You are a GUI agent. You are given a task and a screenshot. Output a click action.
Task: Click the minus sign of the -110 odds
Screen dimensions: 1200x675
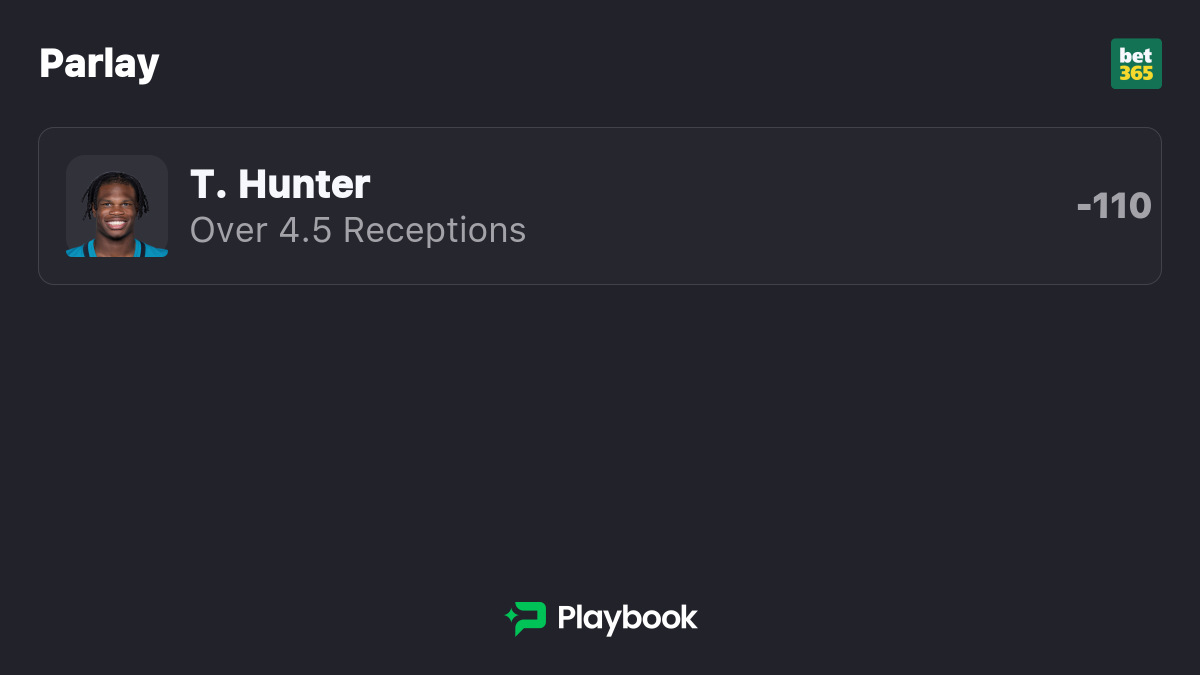(x=1083, y=208)
